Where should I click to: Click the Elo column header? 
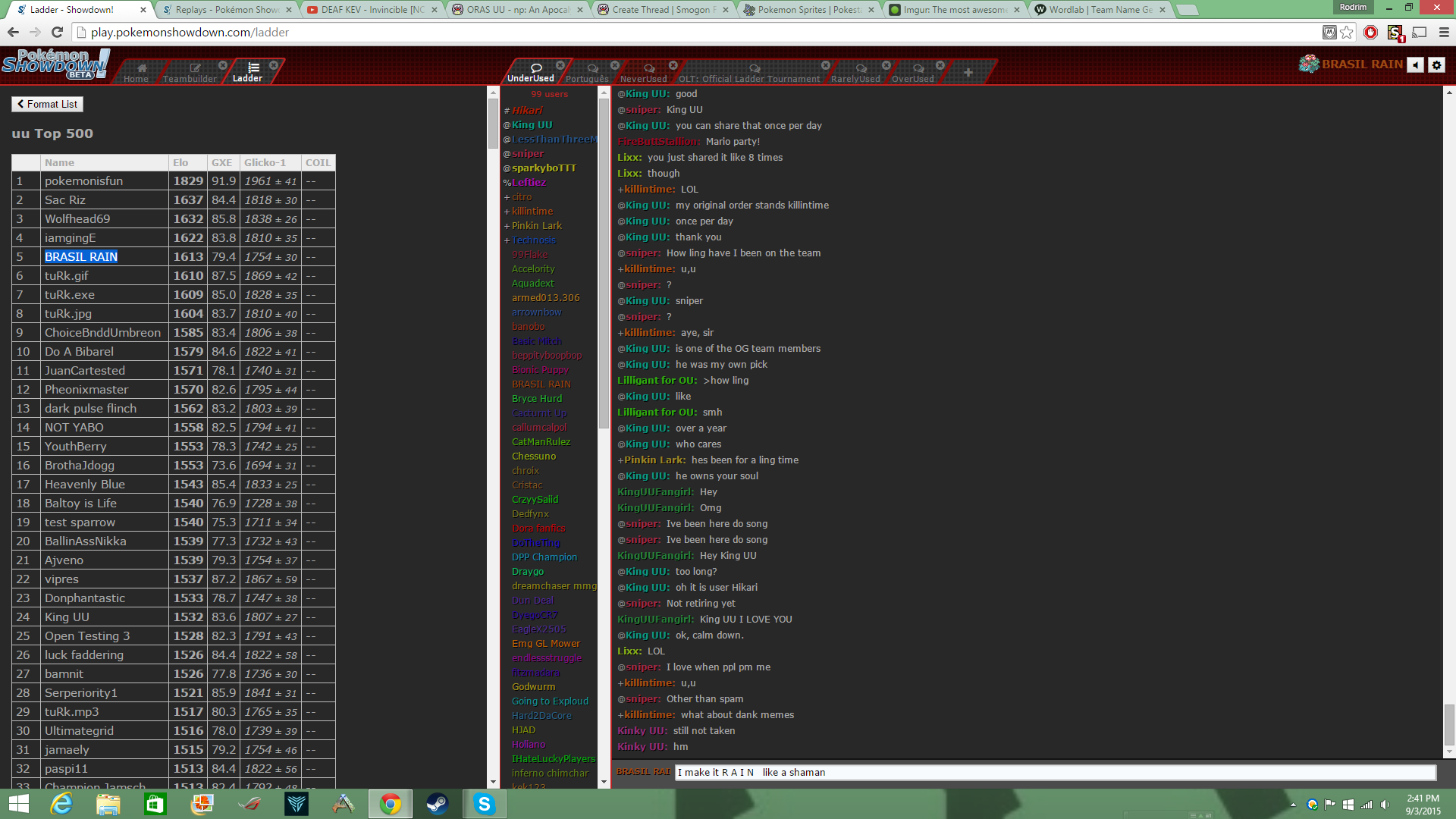tap(187, 162)
